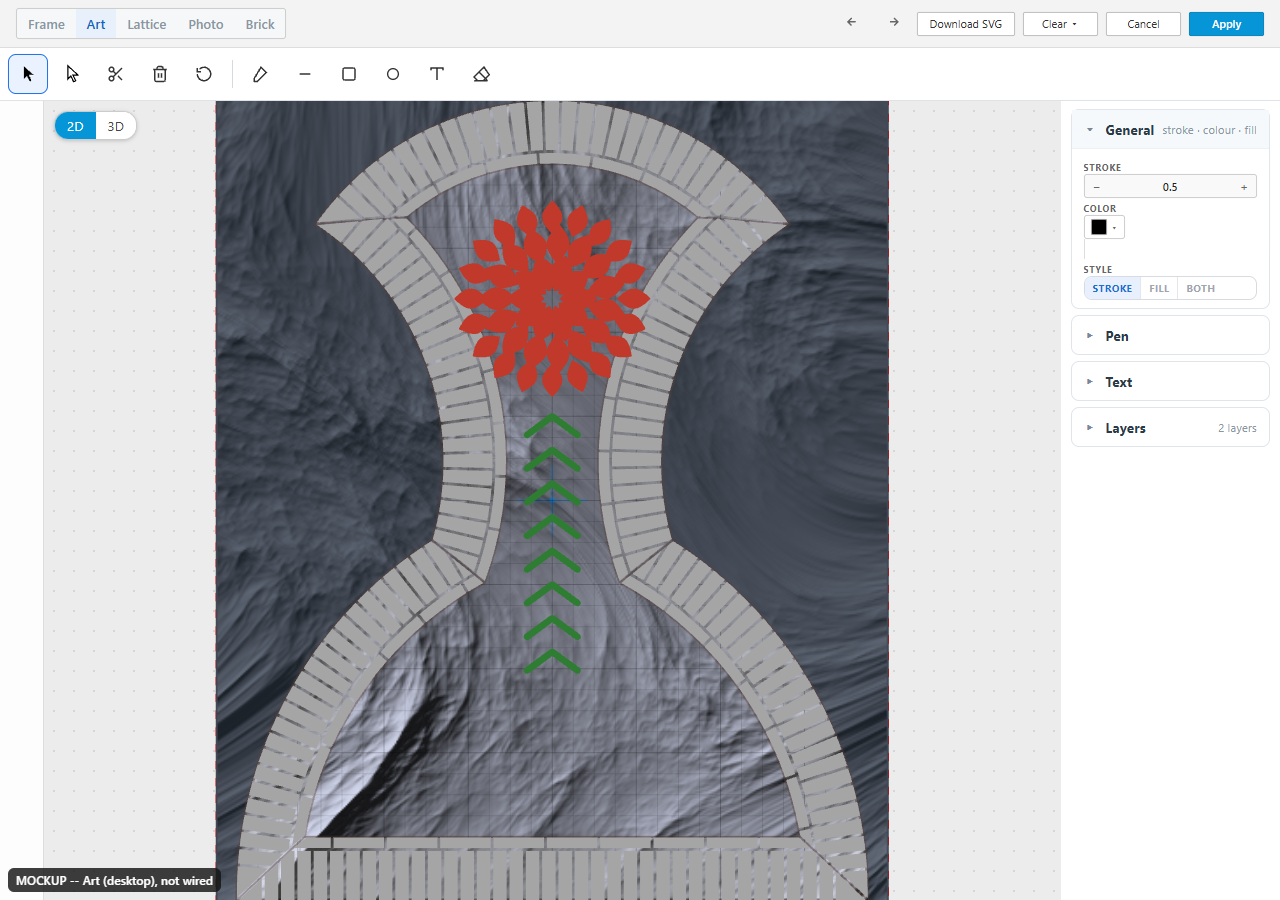Set style to STROKE

coord(1112,288)
